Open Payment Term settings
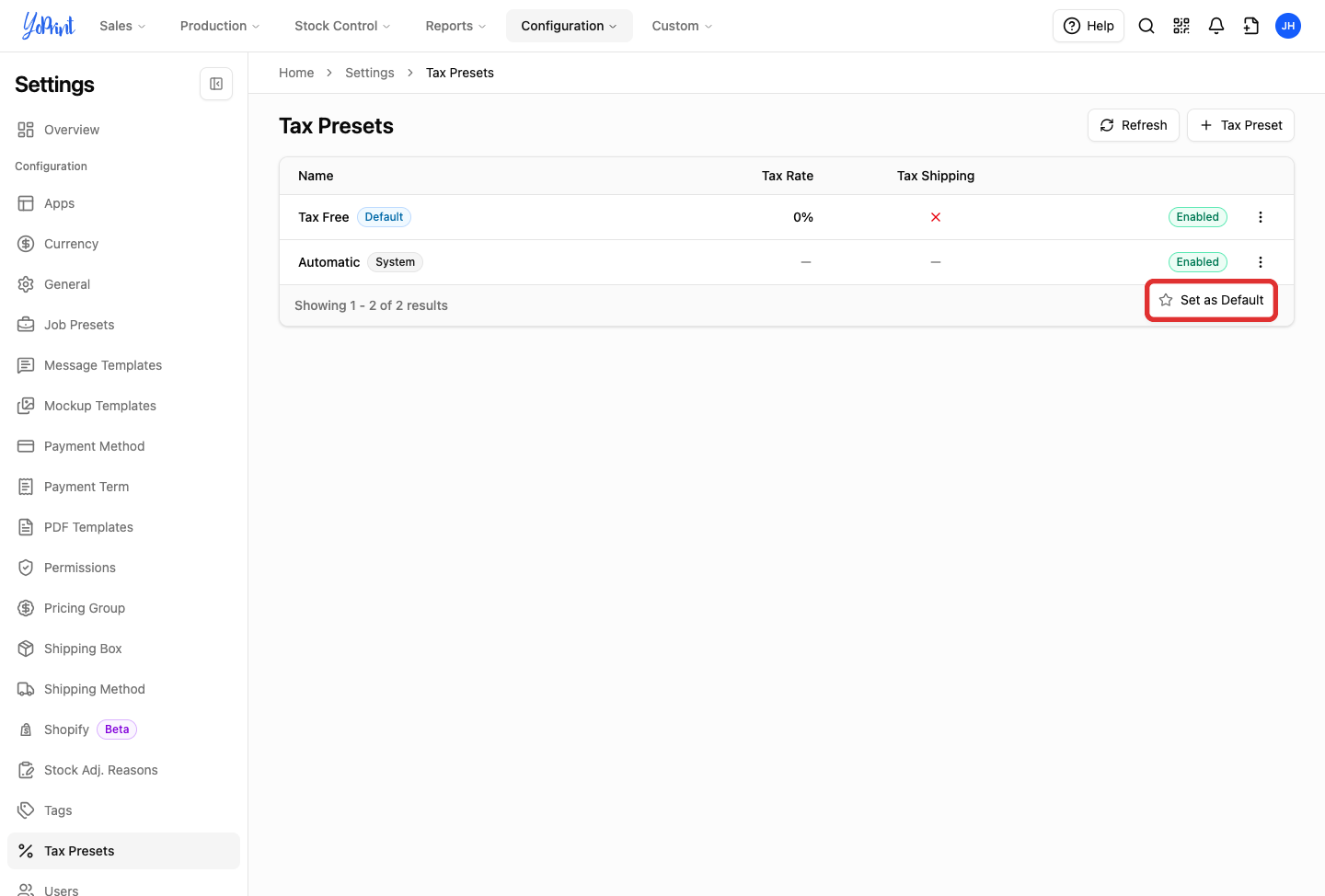Viewport: 1325px width, 896px height. click(123, 487)
